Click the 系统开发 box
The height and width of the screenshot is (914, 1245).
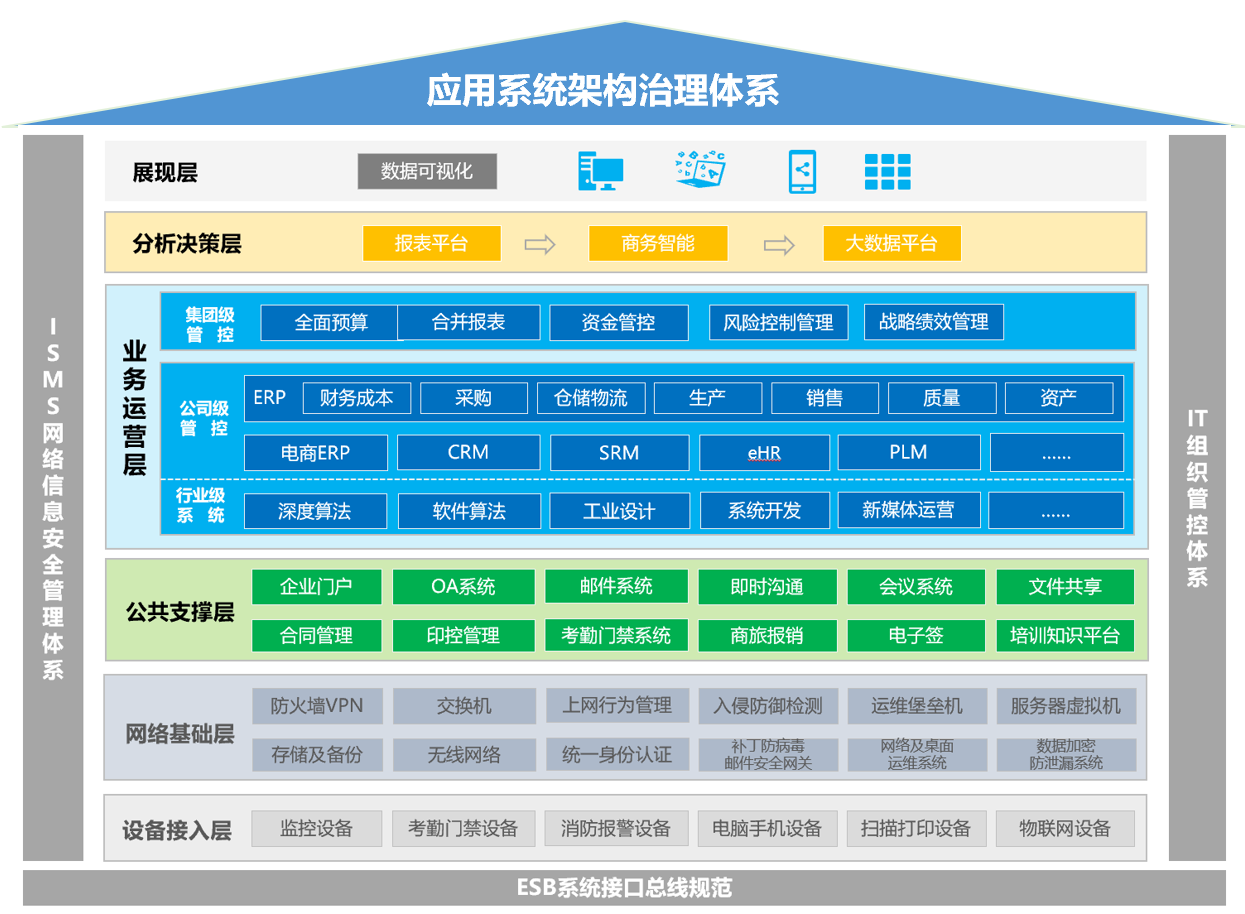(765, 511)
